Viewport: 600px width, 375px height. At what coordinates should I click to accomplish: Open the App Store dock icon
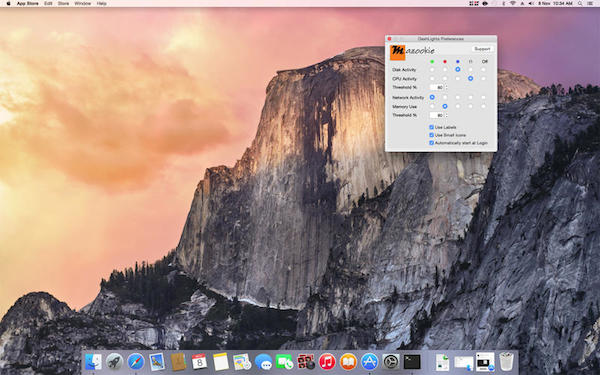pyautogui.click(x=370, y=362)
